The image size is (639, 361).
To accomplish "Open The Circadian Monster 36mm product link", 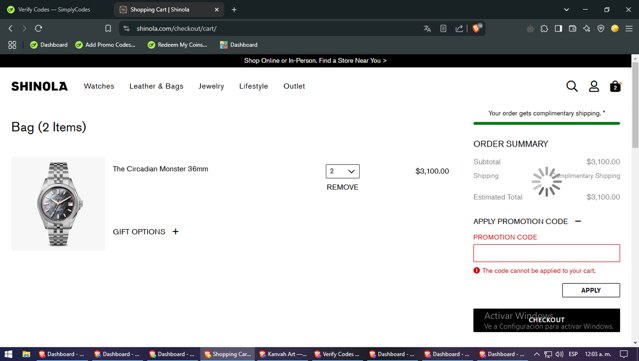I will pyautogui.click(x=160, y=169).
